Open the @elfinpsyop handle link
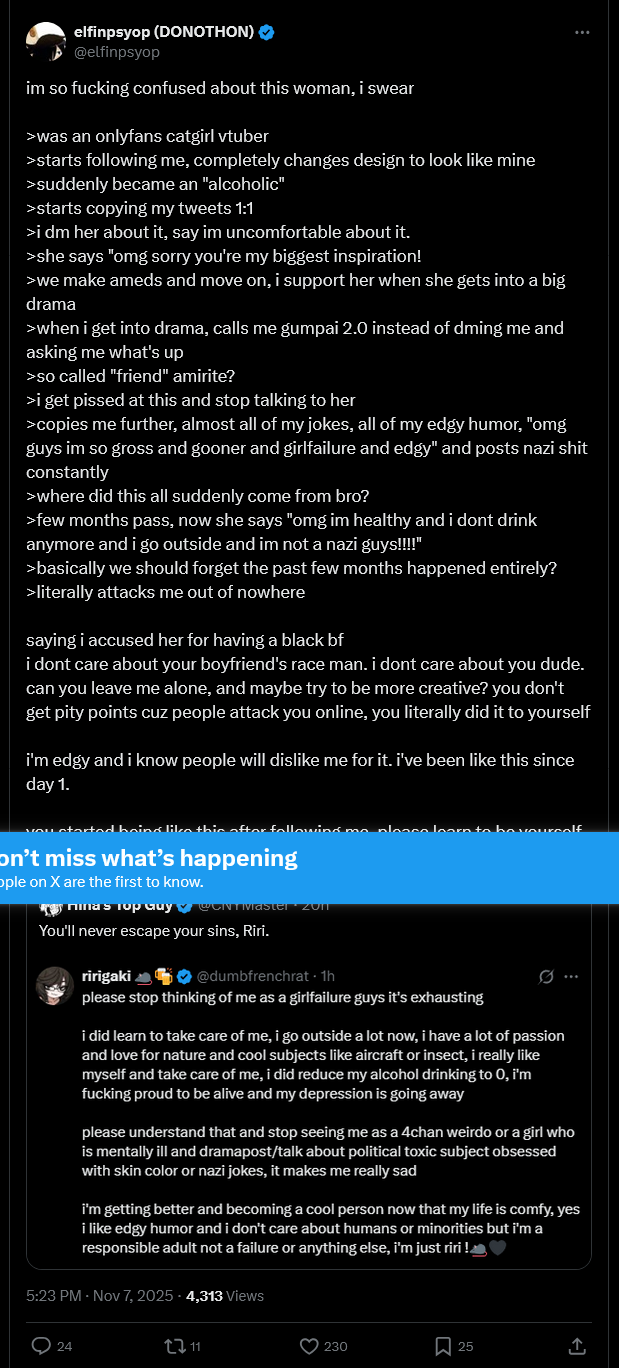619x1368 pixels. pos(117,51)
